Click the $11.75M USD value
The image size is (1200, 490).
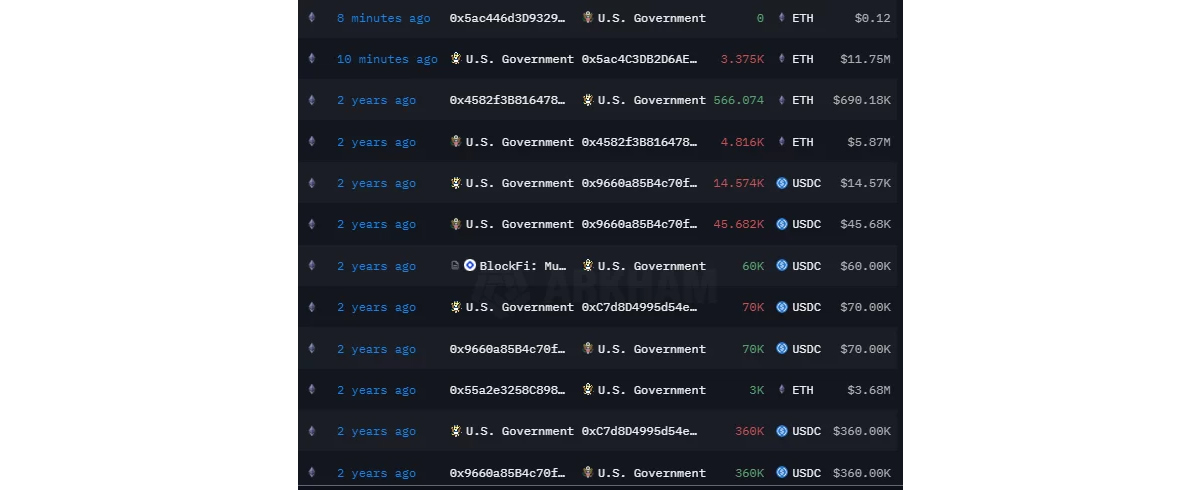pos(865,59)
